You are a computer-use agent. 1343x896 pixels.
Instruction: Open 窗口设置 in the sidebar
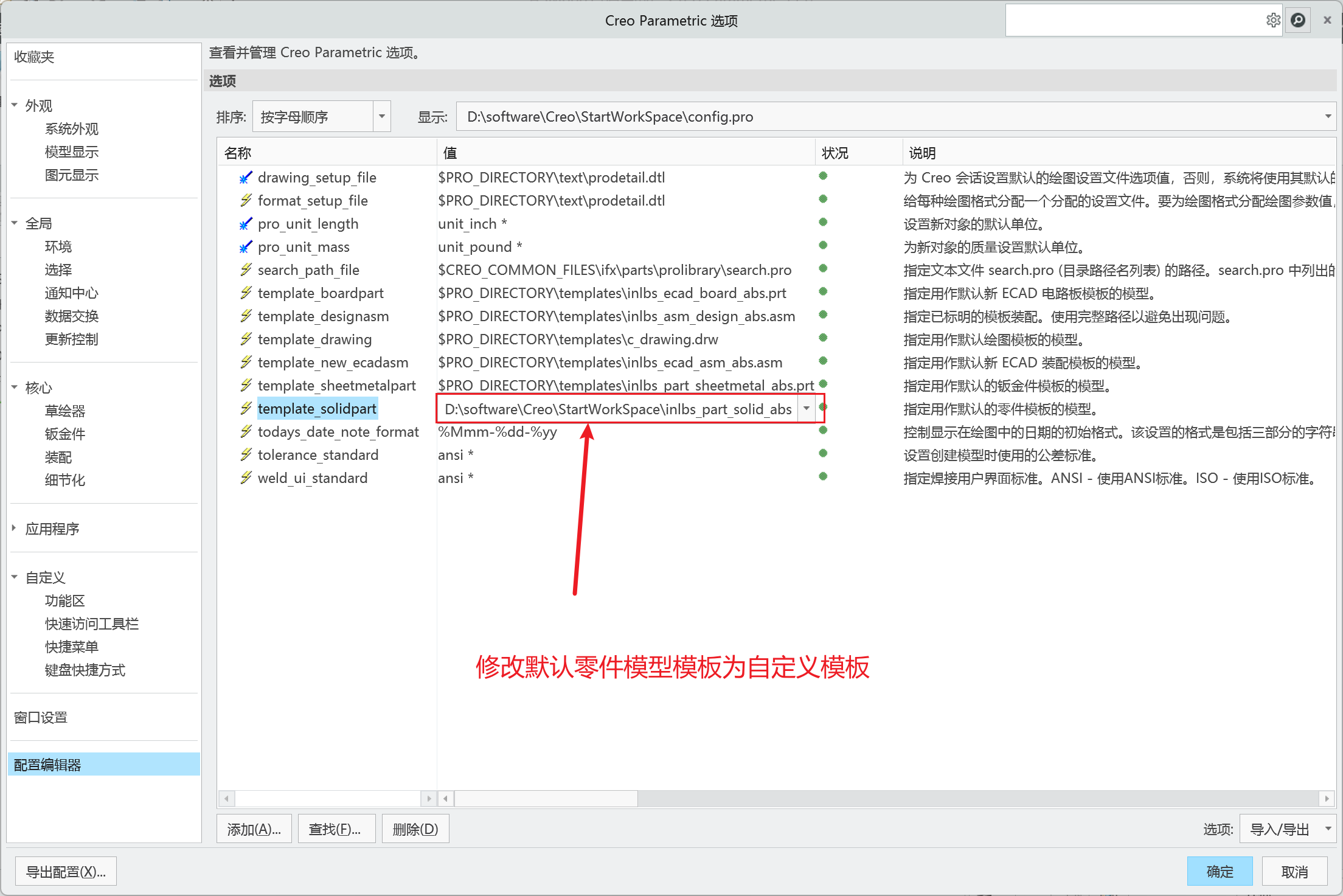(x=41, y=717)
